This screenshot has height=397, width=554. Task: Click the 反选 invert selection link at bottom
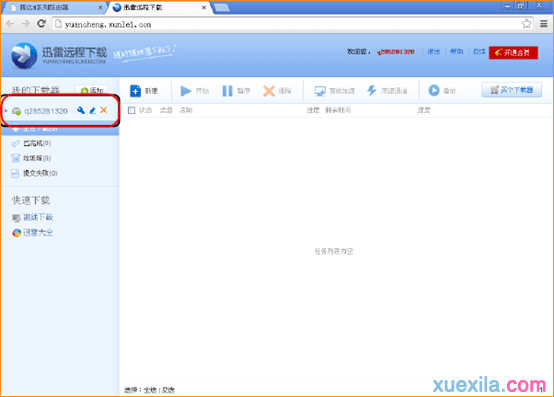tap(168, 390)
